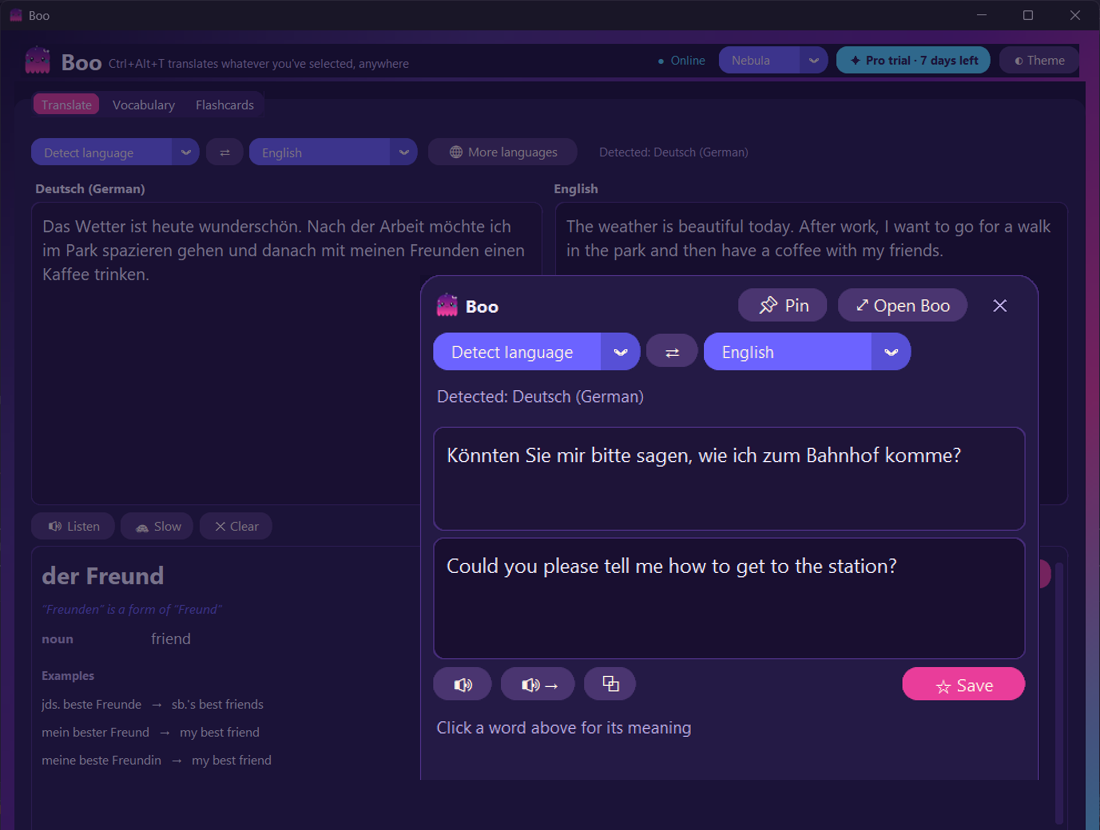Viewport: 1100px width, 830px height.
Task: Play source audio speaker icon in popup
Action: pos(462,684)
